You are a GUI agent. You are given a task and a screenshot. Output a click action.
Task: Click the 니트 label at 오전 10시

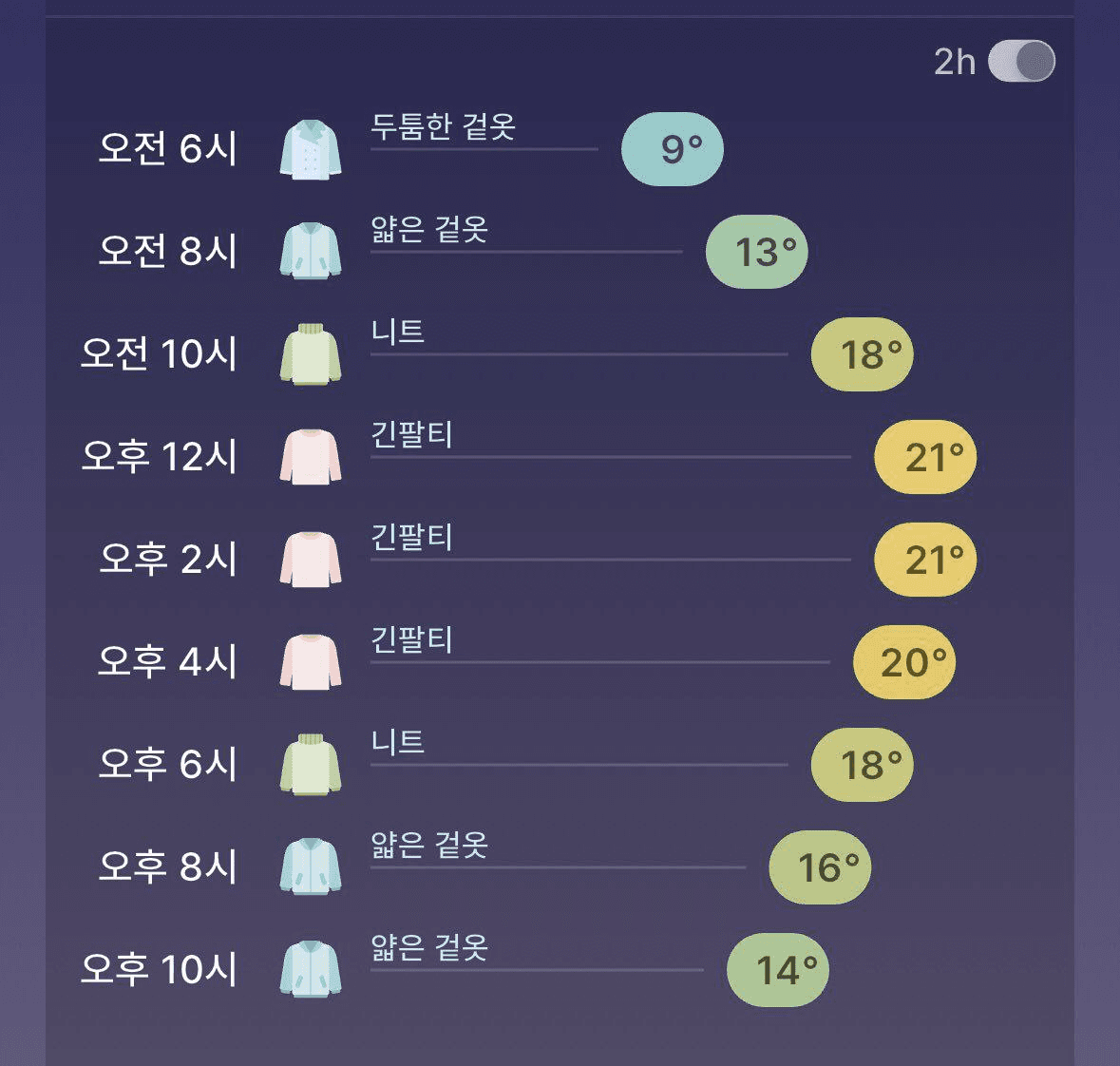tap(398, 332)
